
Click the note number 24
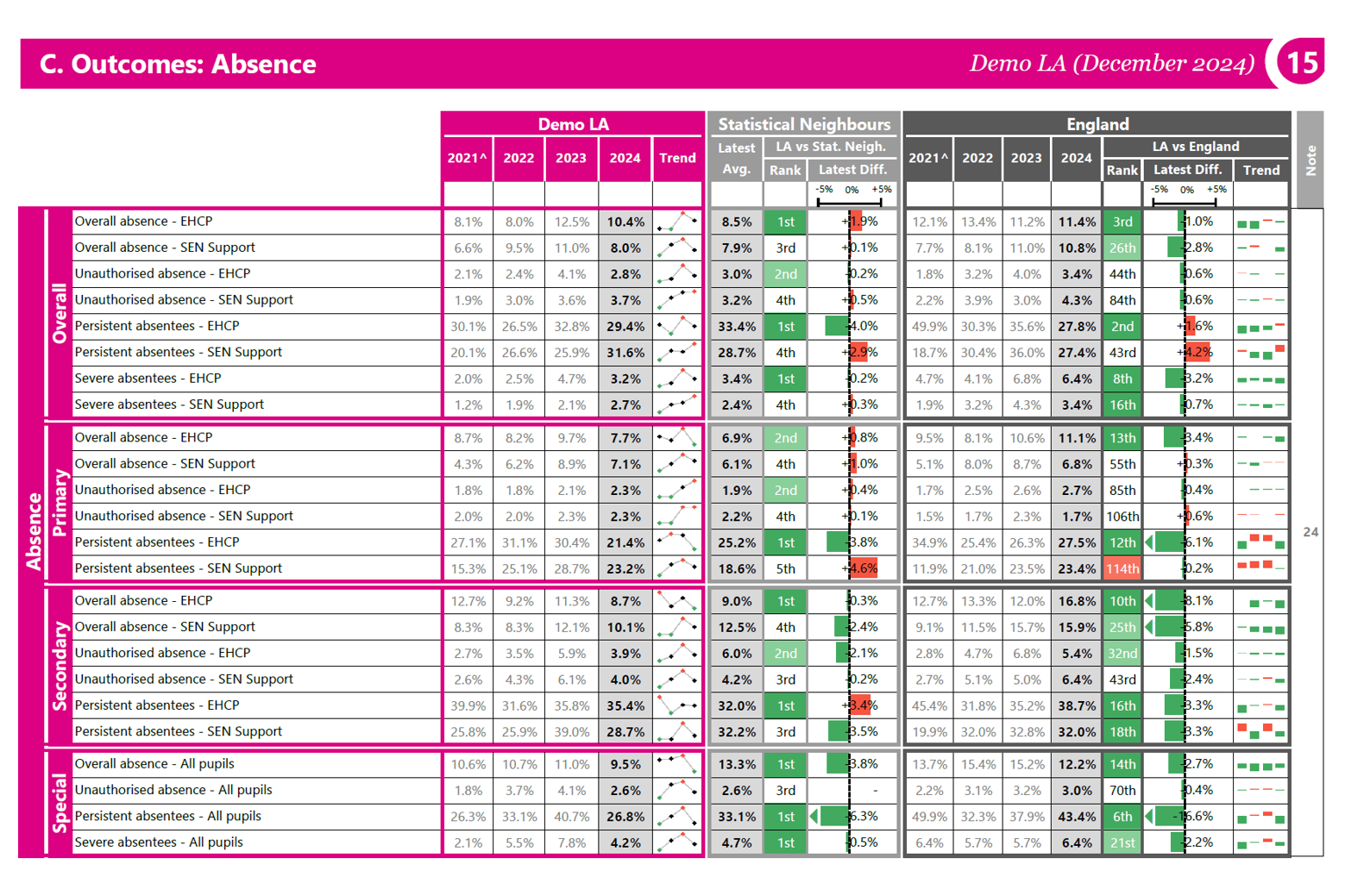click(x=1310, y=532)
